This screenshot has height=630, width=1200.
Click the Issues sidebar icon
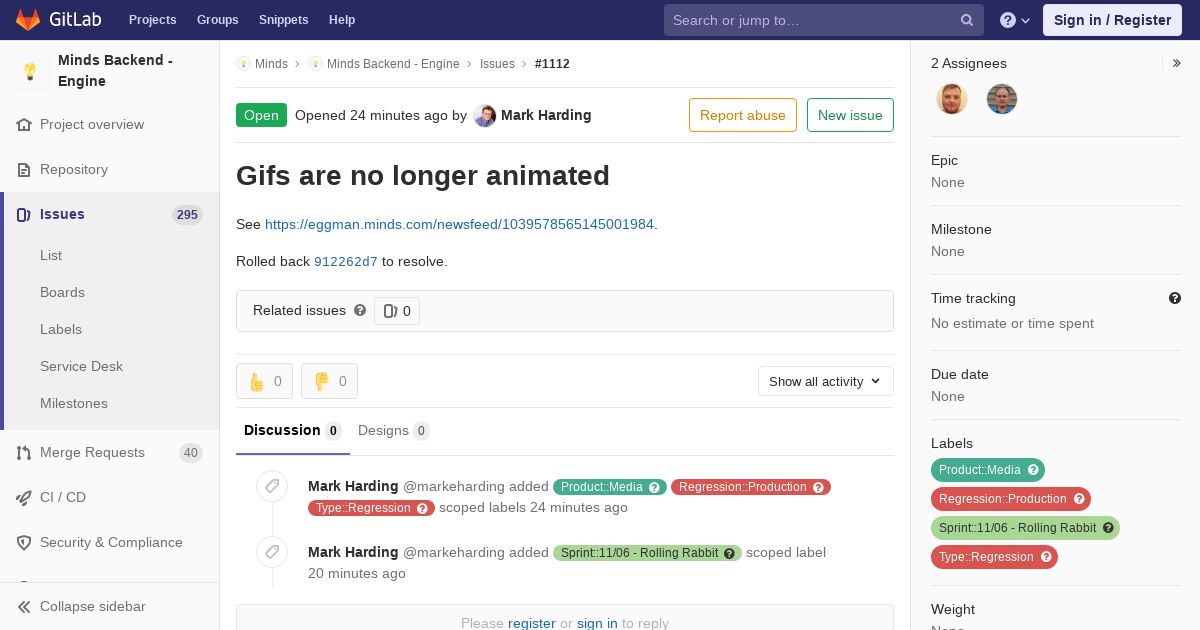pyautogui.click(x=24, y=215)
